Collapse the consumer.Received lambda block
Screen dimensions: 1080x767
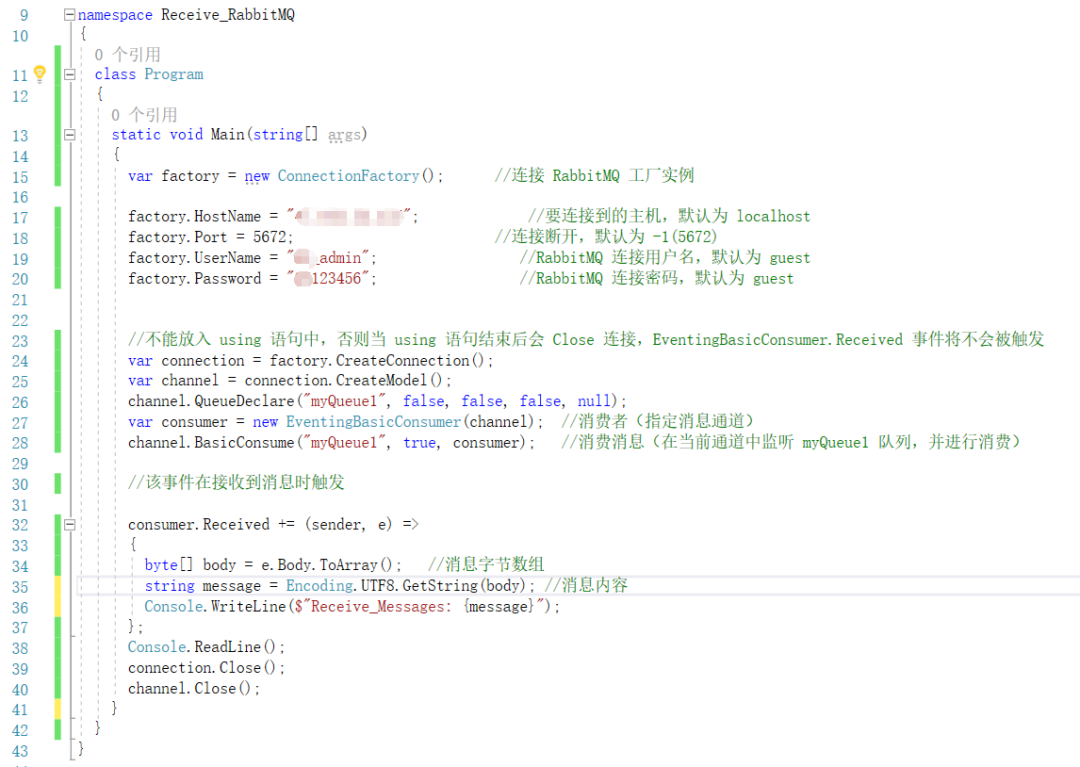point(70,525)
